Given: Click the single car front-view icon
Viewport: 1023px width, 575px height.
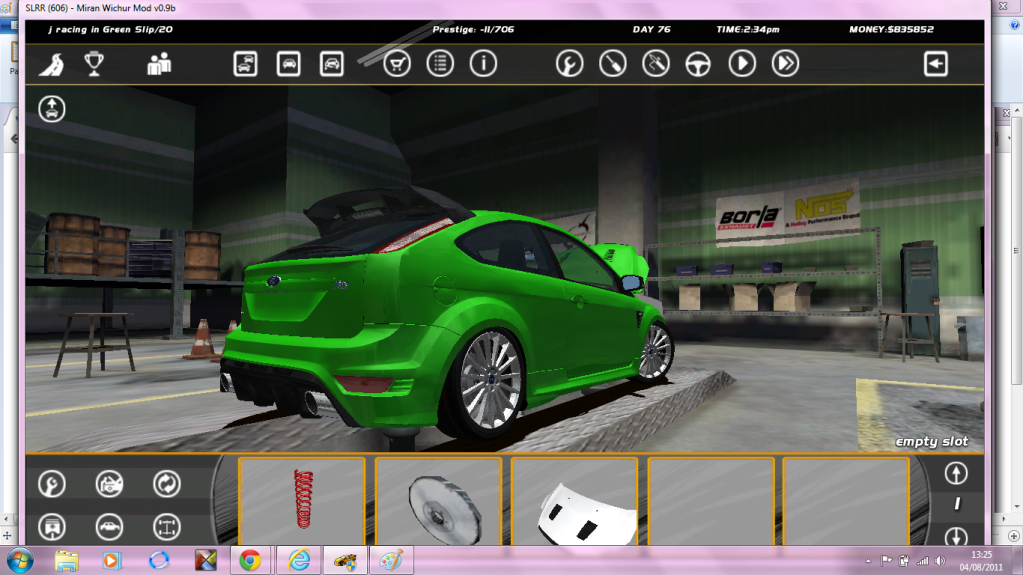Looking at the screenshot, I should click(288, 64).
